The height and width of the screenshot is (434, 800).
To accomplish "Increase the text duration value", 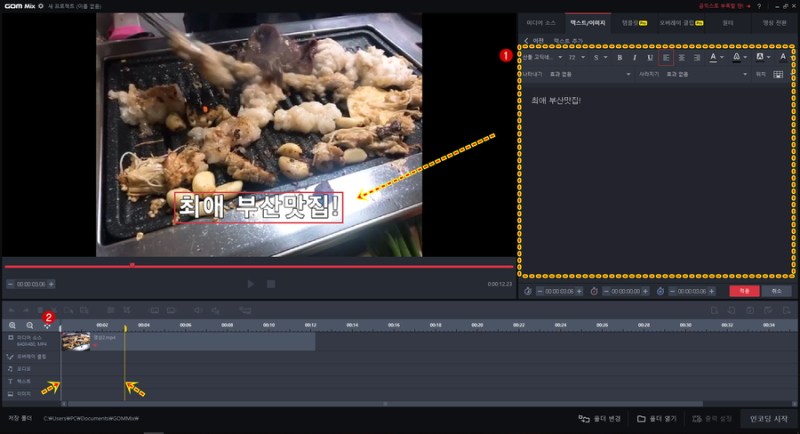I will 711,291.
